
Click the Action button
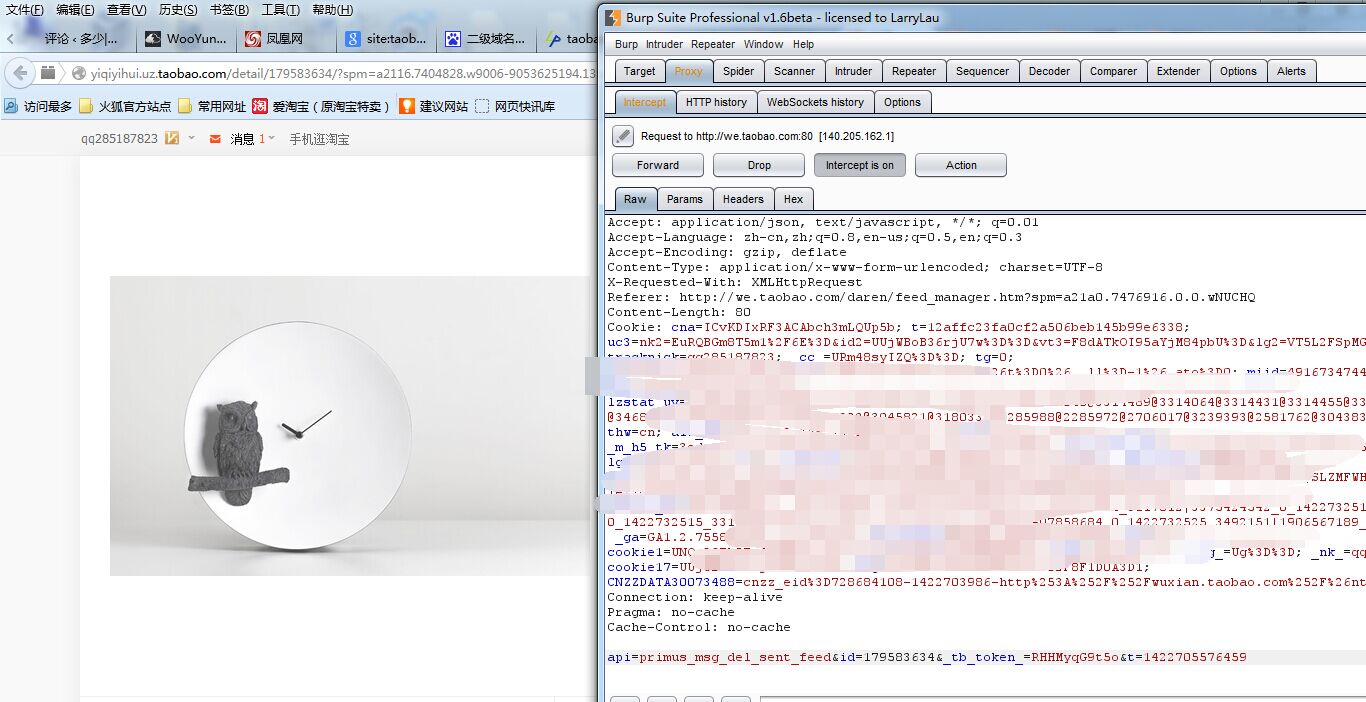coord(961,165)
